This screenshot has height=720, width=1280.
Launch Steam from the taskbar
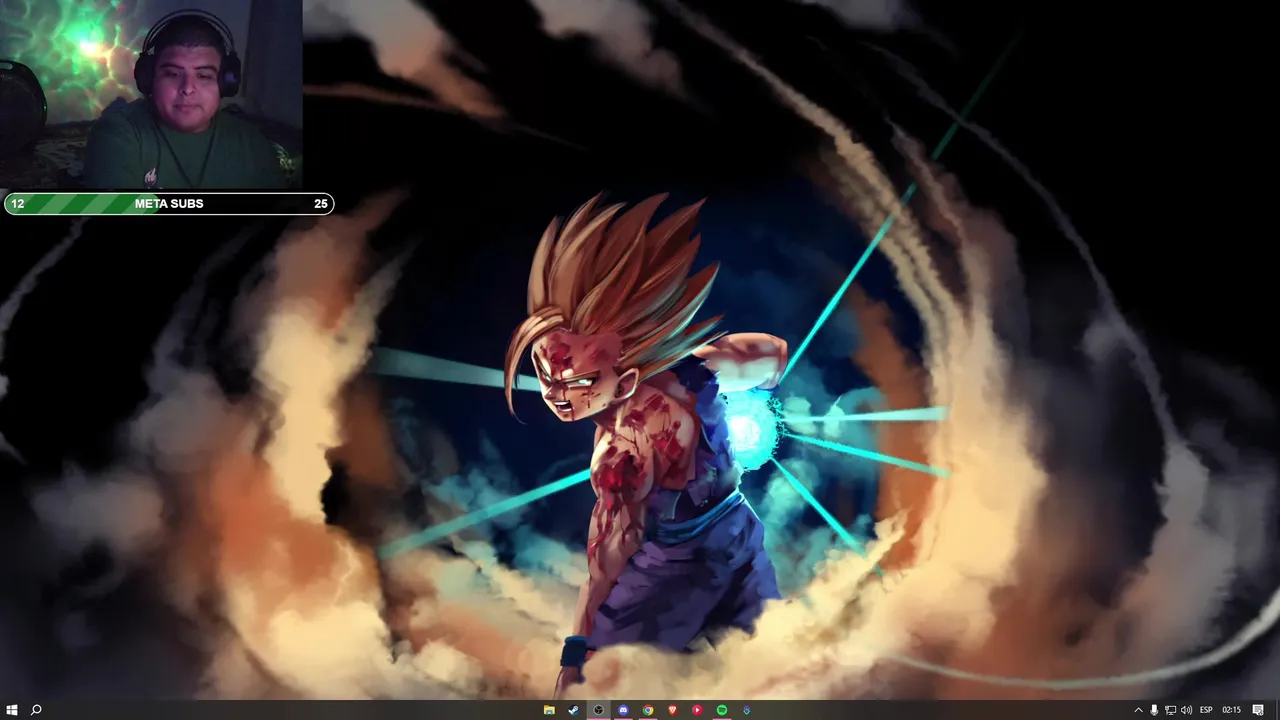[x=574, y=710]
